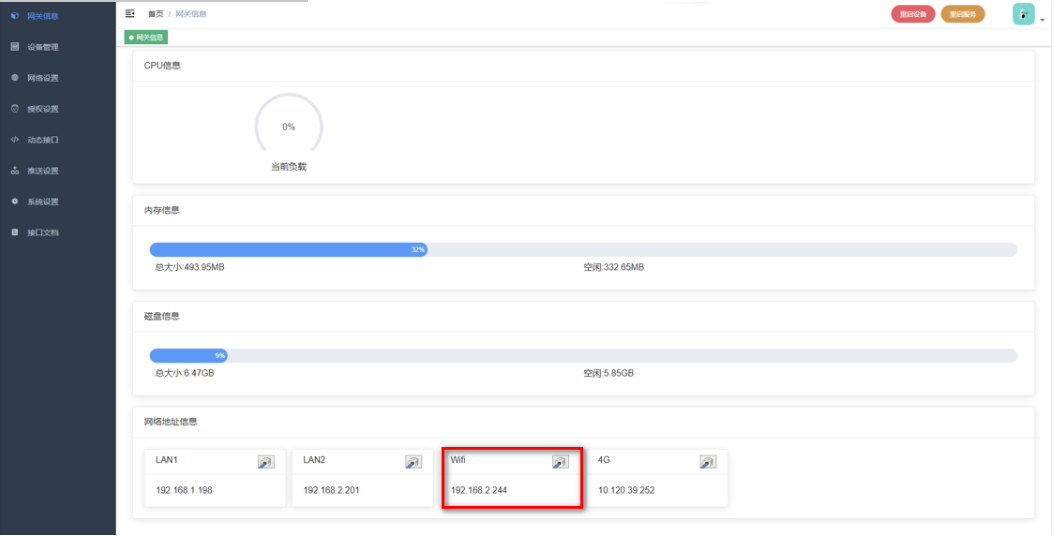Click the LAN1 configuration icon
Screen dimensions: 1054x536
click(x=265, y=462)
